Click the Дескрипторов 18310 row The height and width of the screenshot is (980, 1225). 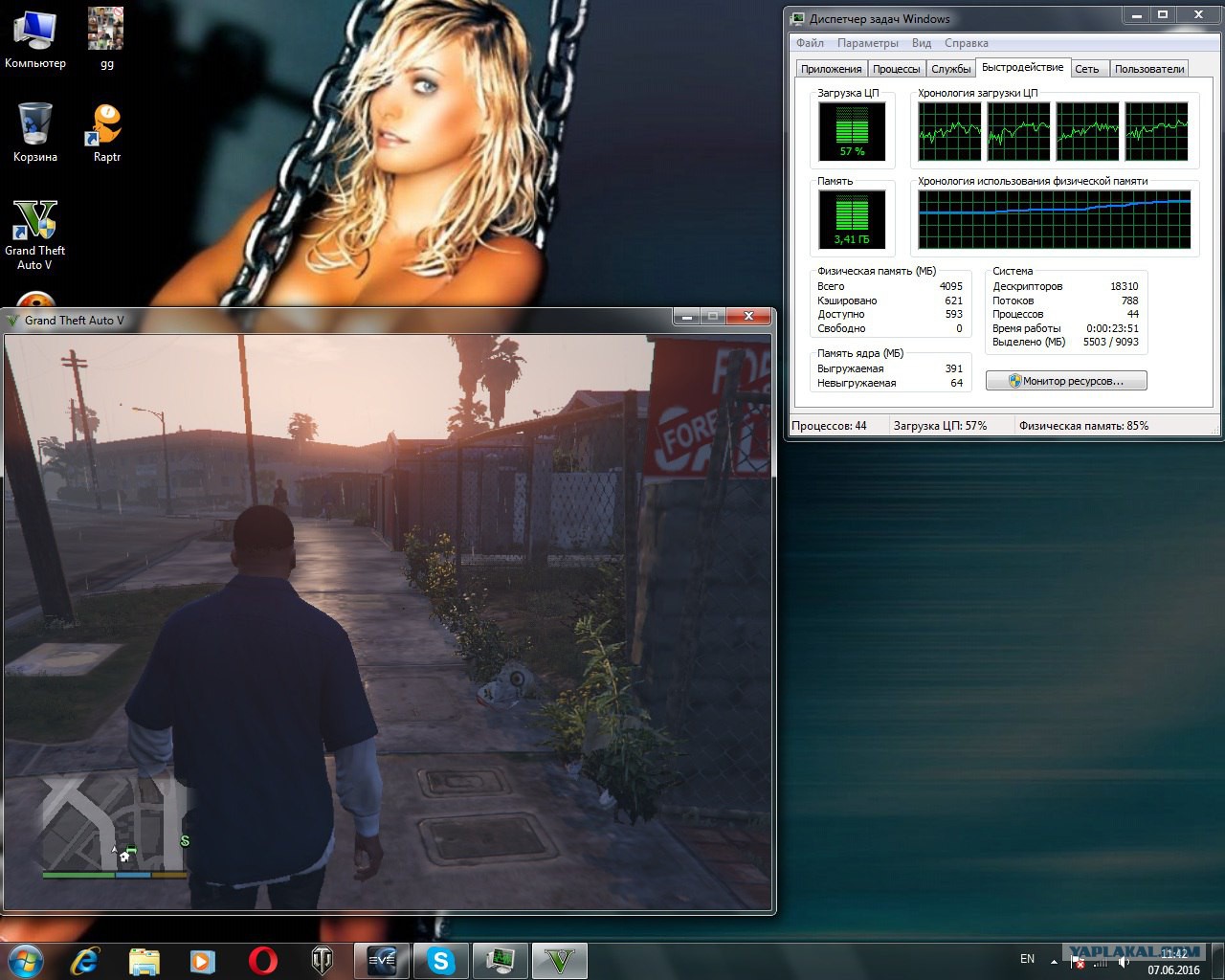point(1065,286)
